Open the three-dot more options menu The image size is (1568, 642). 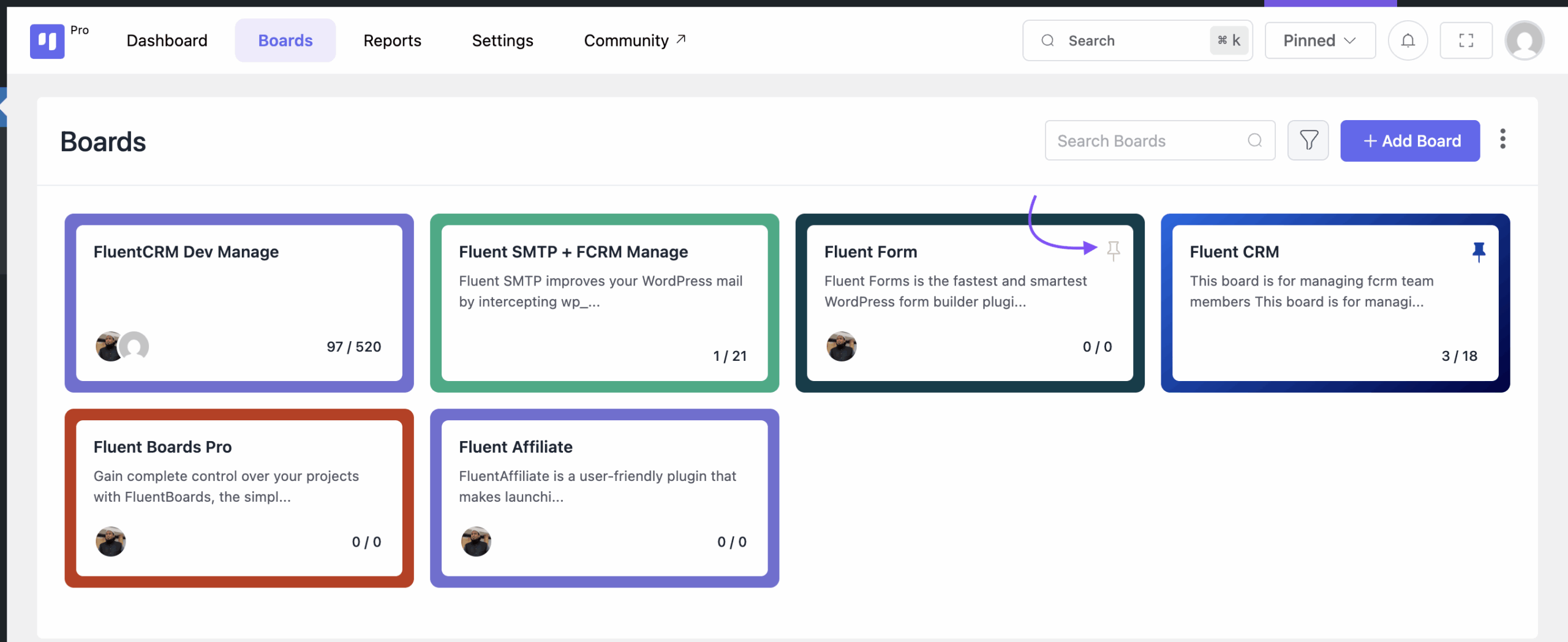tap(1502, 139)
